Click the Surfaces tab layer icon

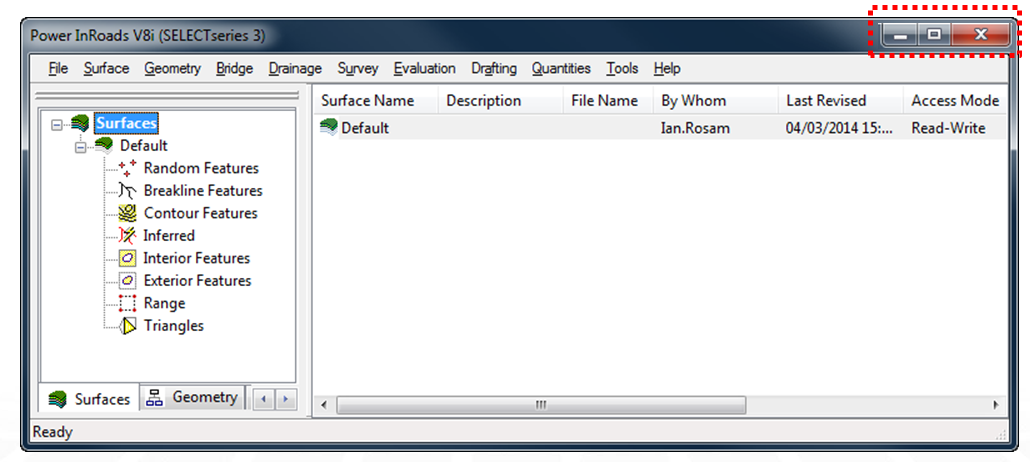point(58,399)
